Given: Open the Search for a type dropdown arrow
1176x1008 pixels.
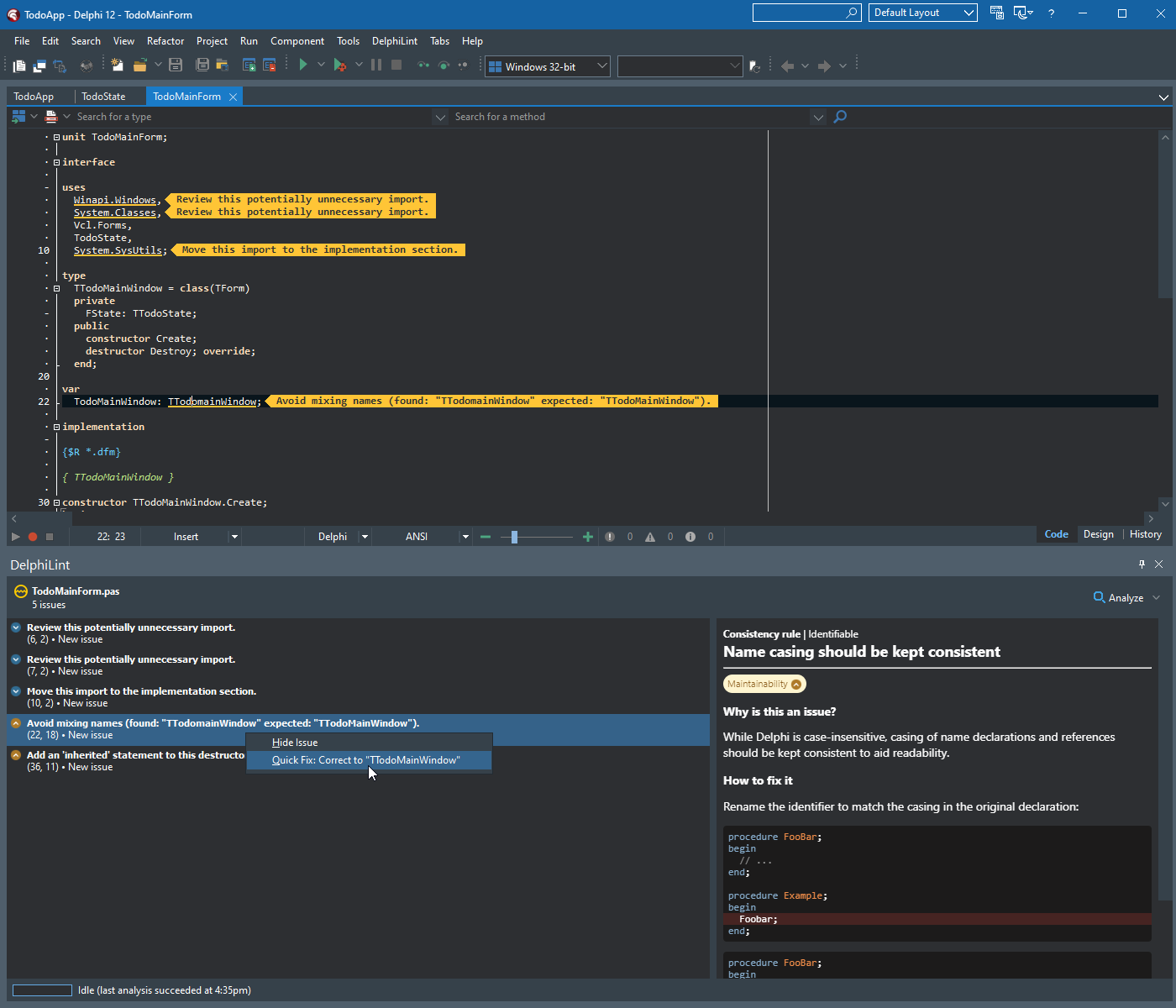Looking at the screenshot, I should (x=440, y=117).
